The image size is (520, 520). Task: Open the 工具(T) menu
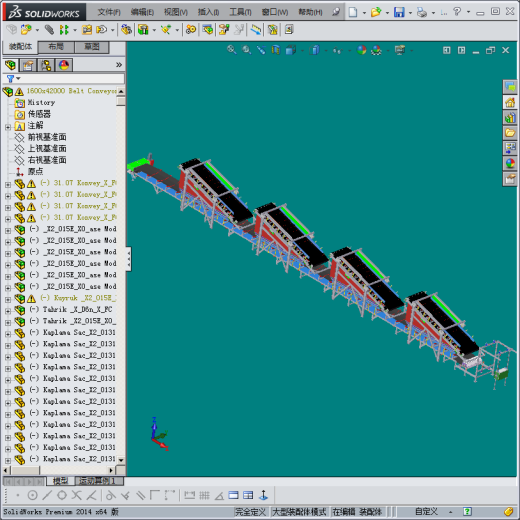pos(240,12)
